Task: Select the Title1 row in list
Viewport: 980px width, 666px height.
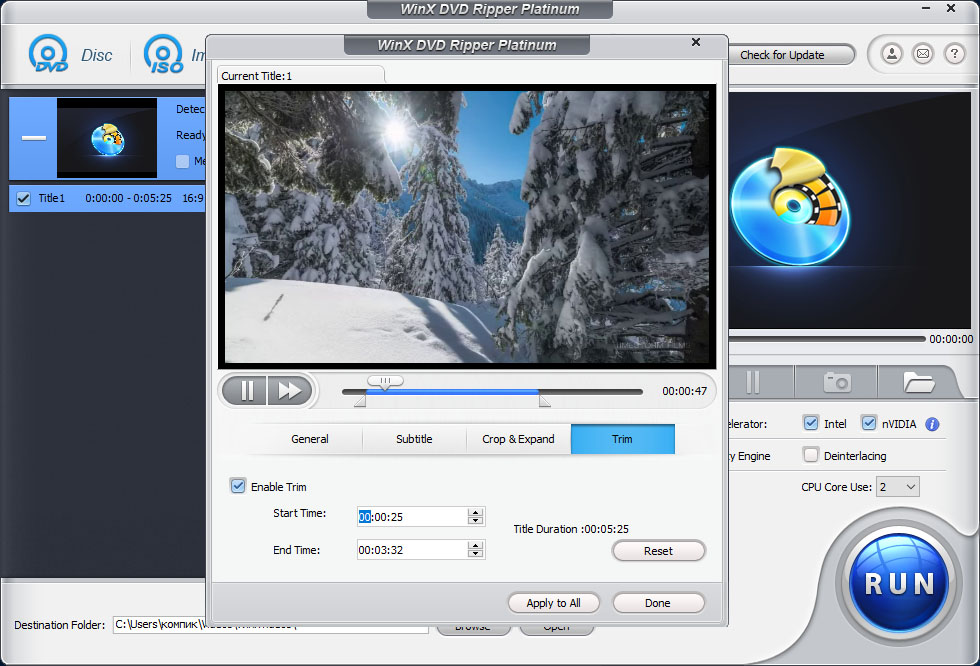Action: click(107, 198)
